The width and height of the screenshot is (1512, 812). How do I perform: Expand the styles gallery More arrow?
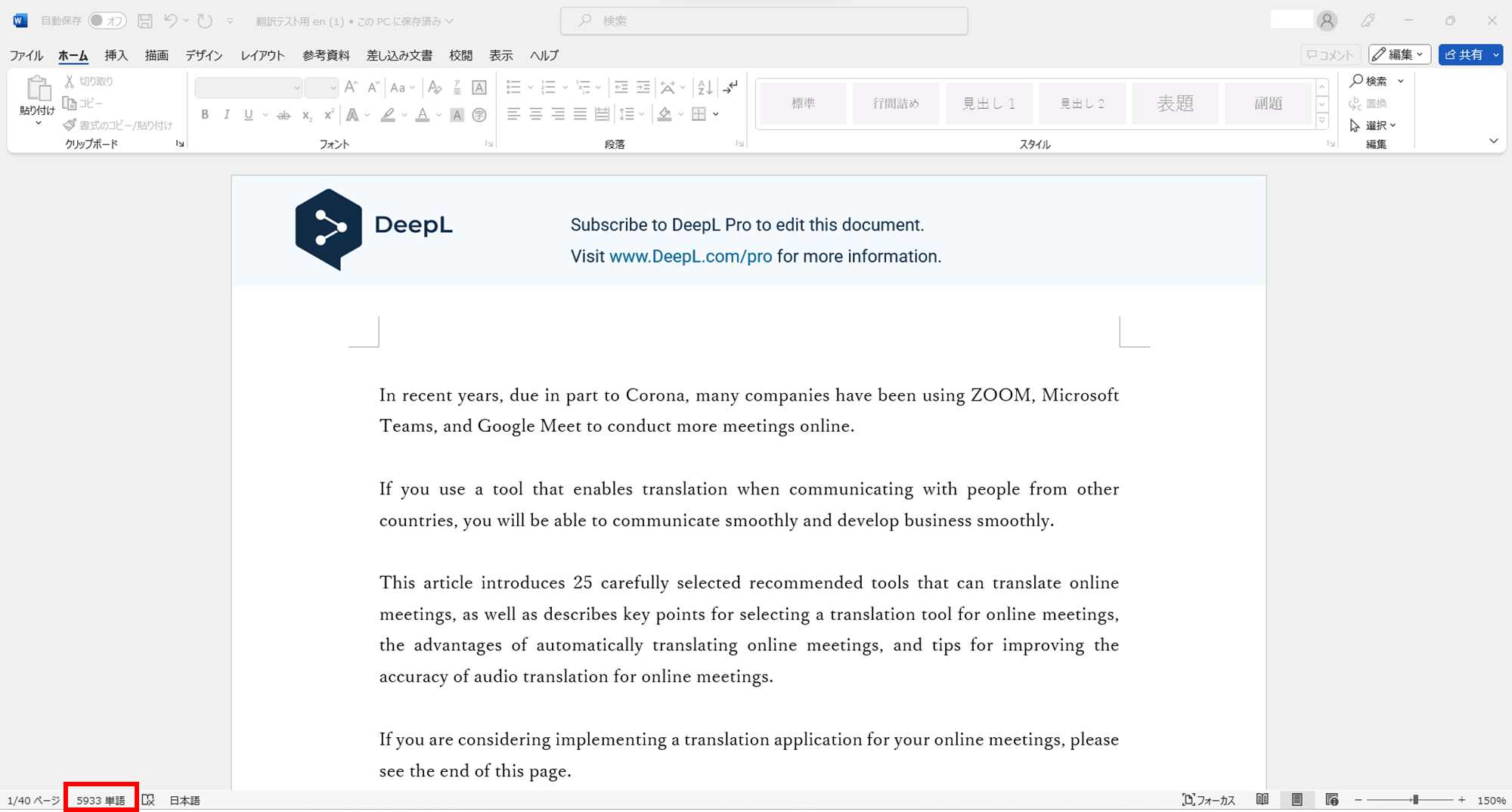pyautogui.click(x=1322, y=121)
